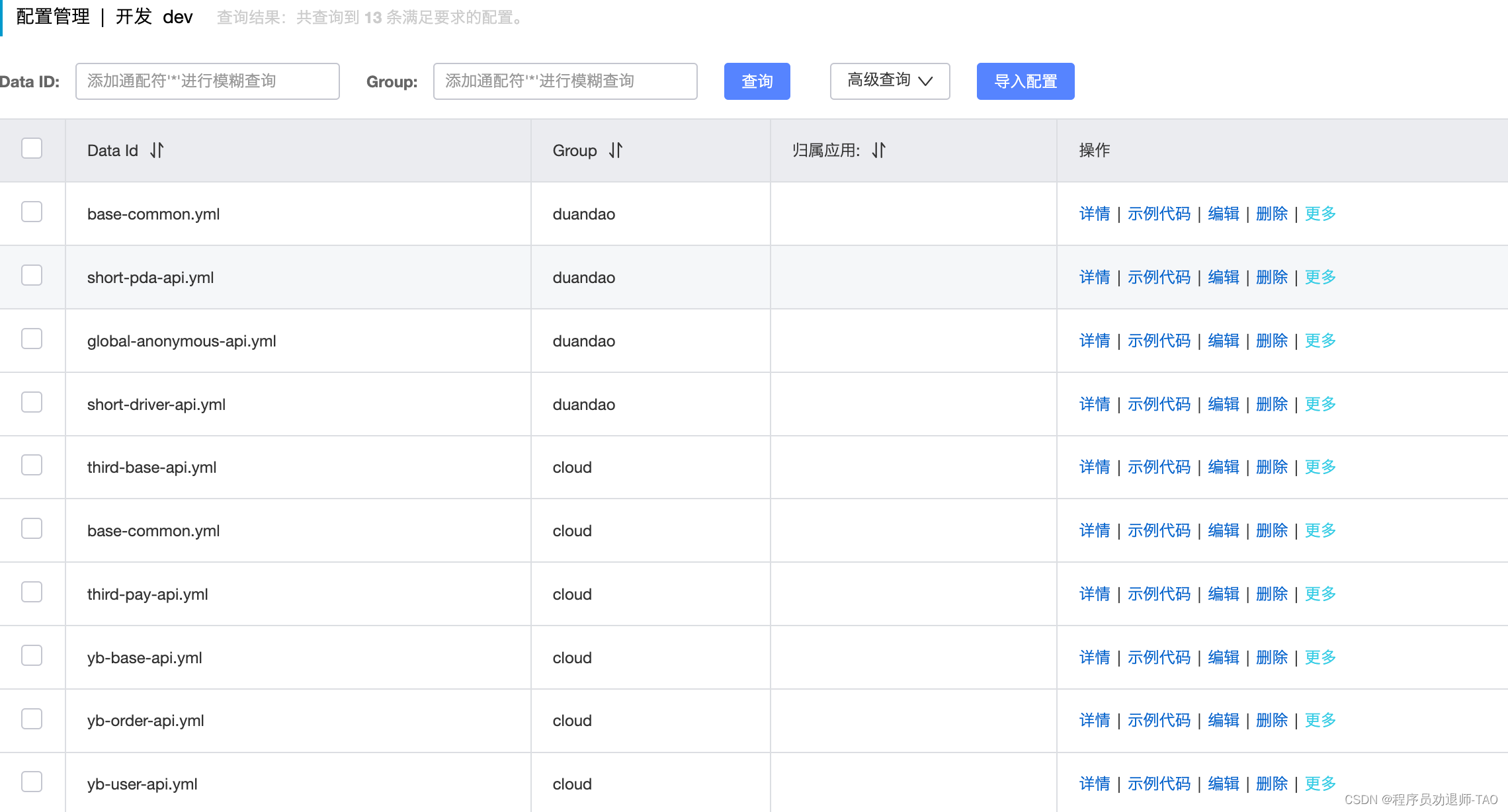This screenshot has height=812, width=1508.
Task: Click the 导入配置 import button
Action: tap(1025, 81)
